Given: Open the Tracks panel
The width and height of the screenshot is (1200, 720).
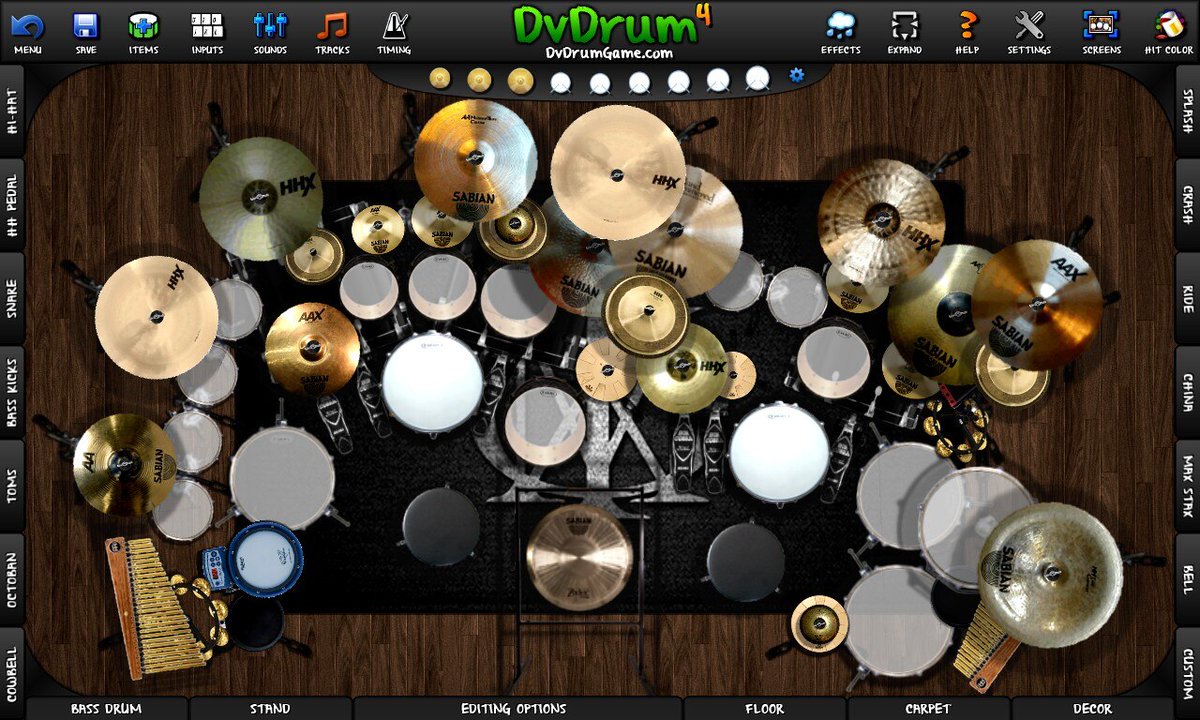Looking at the screenshot, I should [331, 28].
